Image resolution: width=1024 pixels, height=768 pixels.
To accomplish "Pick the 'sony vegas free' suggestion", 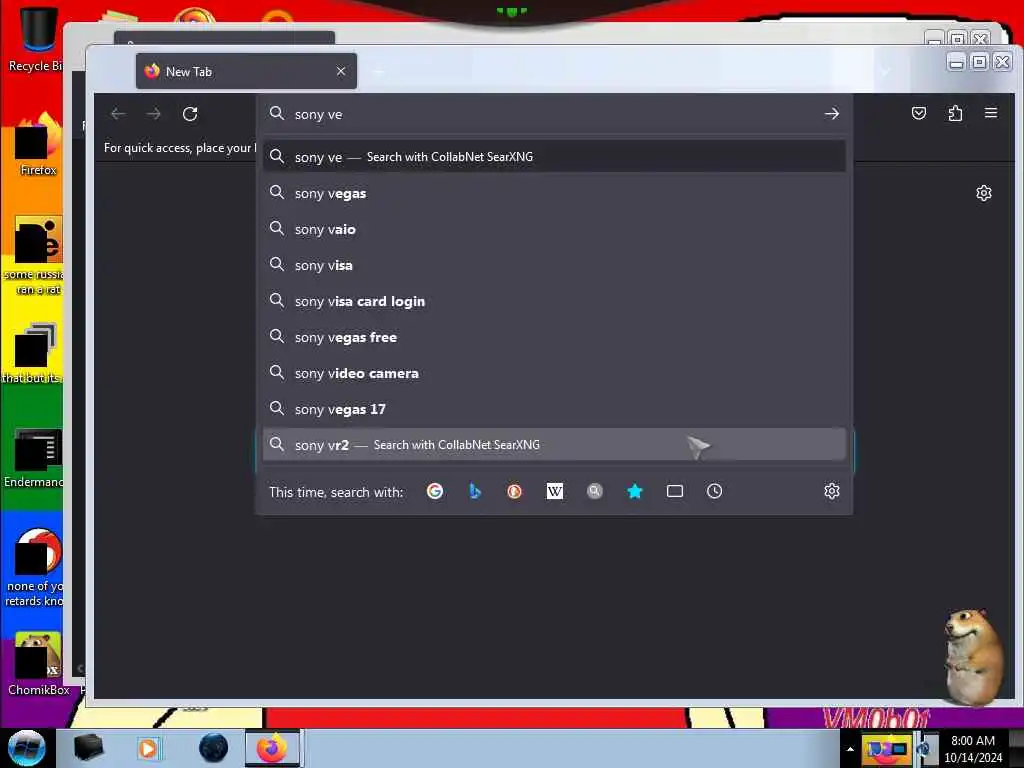I will pyautogui.click(x=554, y=337).
